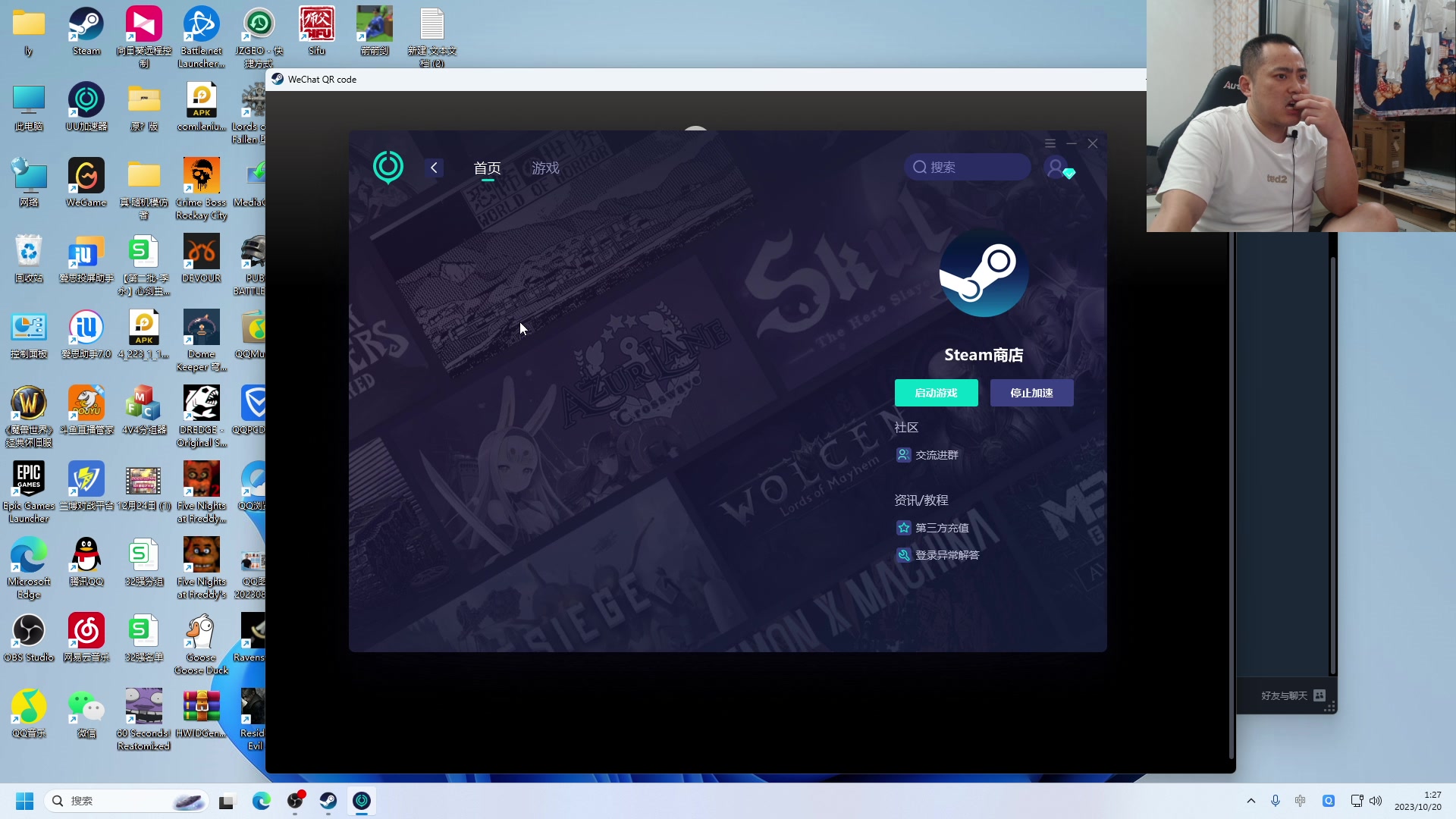Open the 第三方充值 link
The image size is (1456, 819).
point(942,528)
